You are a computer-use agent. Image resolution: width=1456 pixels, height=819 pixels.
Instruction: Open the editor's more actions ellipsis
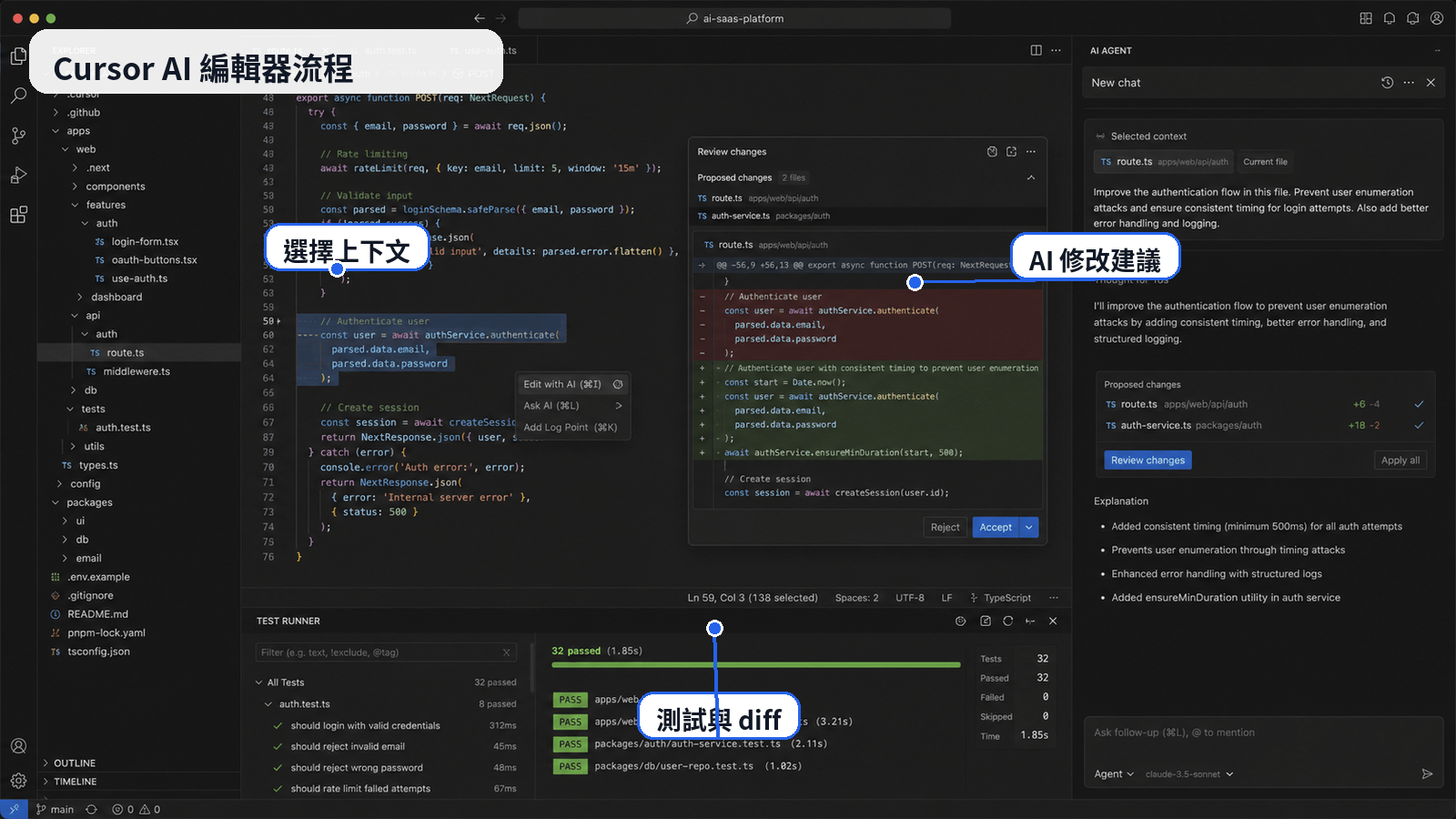pos(1056,50)
